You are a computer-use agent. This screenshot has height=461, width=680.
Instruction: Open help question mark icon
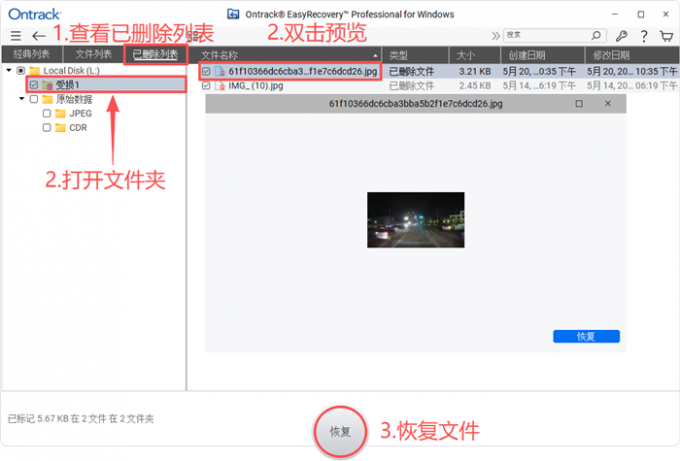coord(644,36)
